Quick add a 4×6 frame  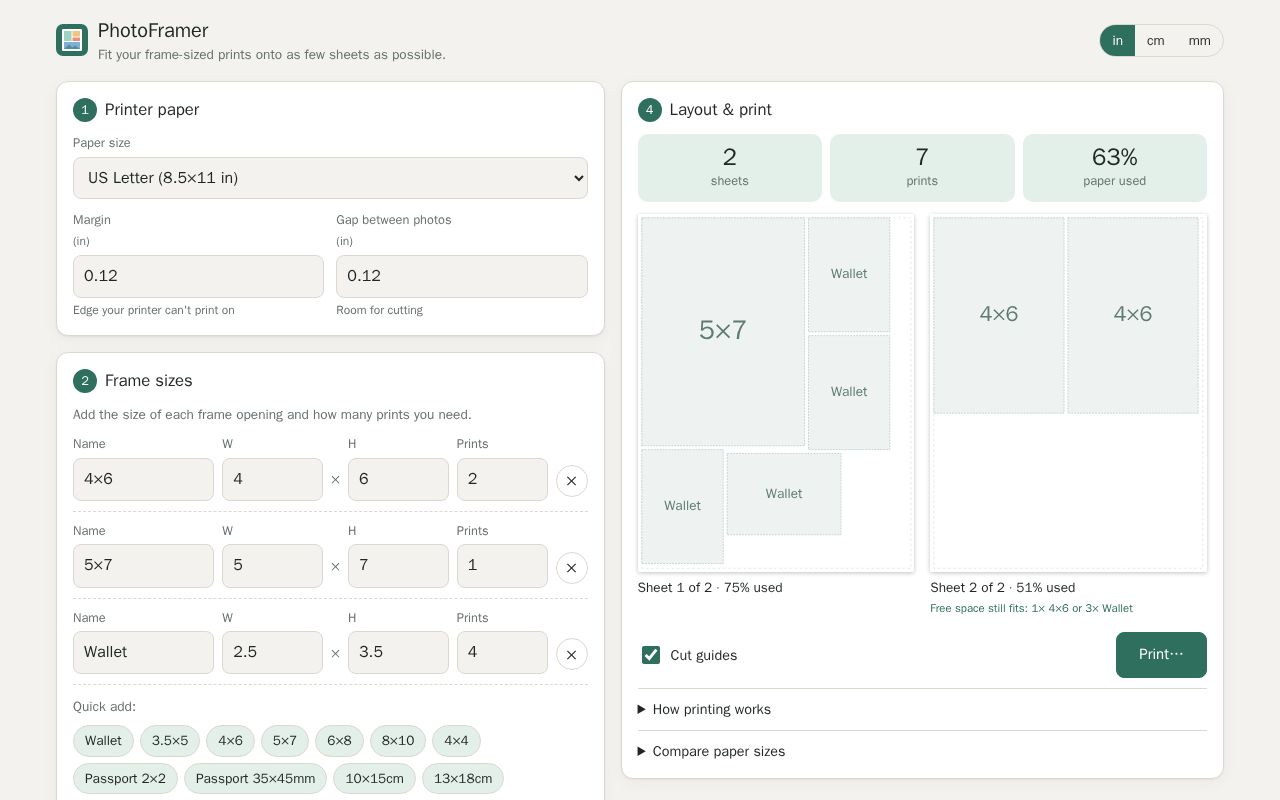[x=230, y=741]
